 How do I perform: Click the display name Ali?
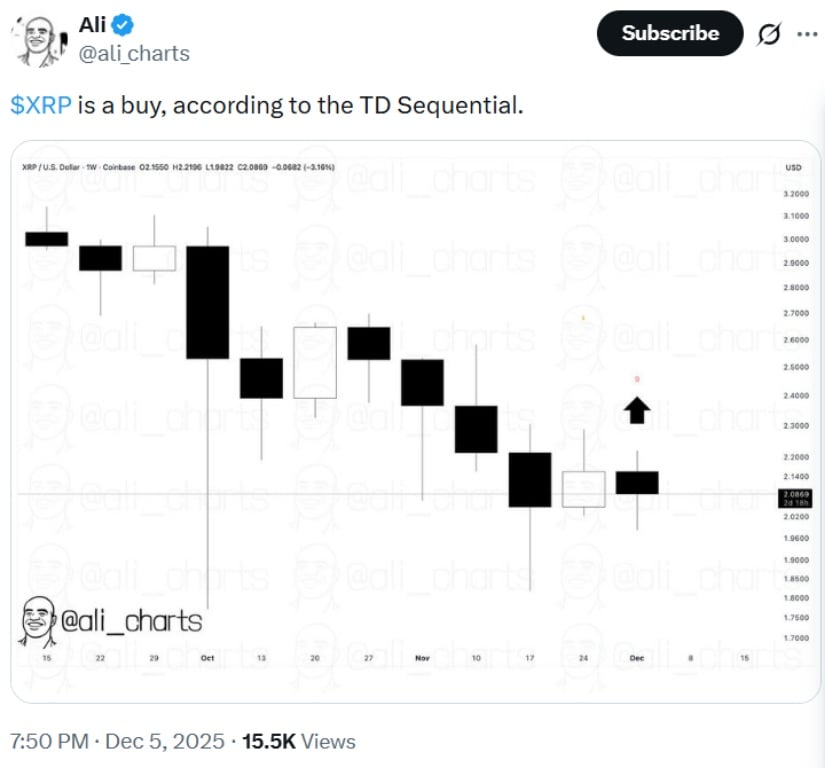pos(91,24)
